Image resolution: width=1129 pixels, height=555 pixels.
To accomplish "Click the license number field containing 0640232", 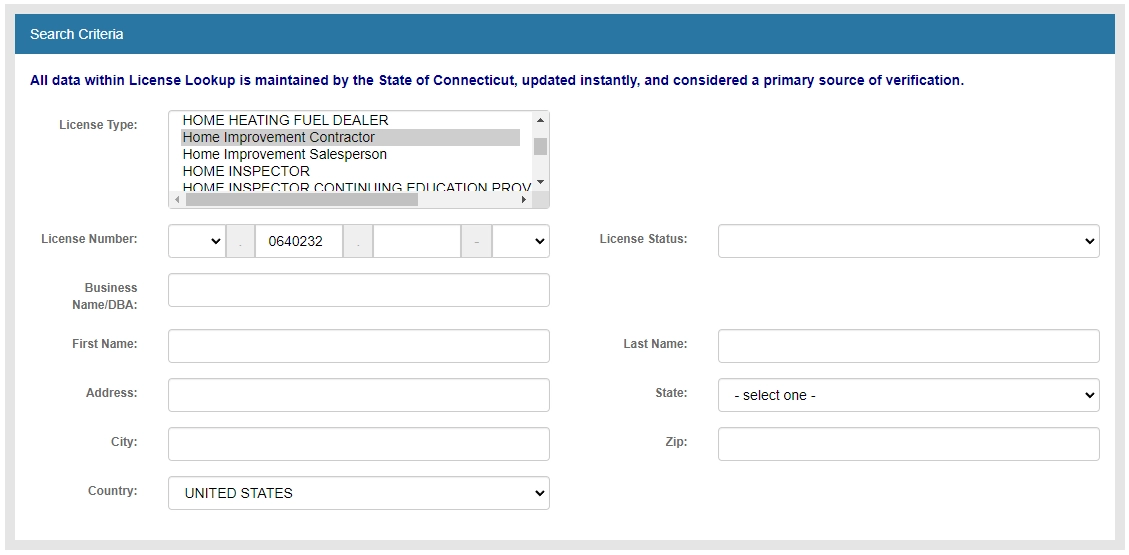I will click(x=298, y=241).
